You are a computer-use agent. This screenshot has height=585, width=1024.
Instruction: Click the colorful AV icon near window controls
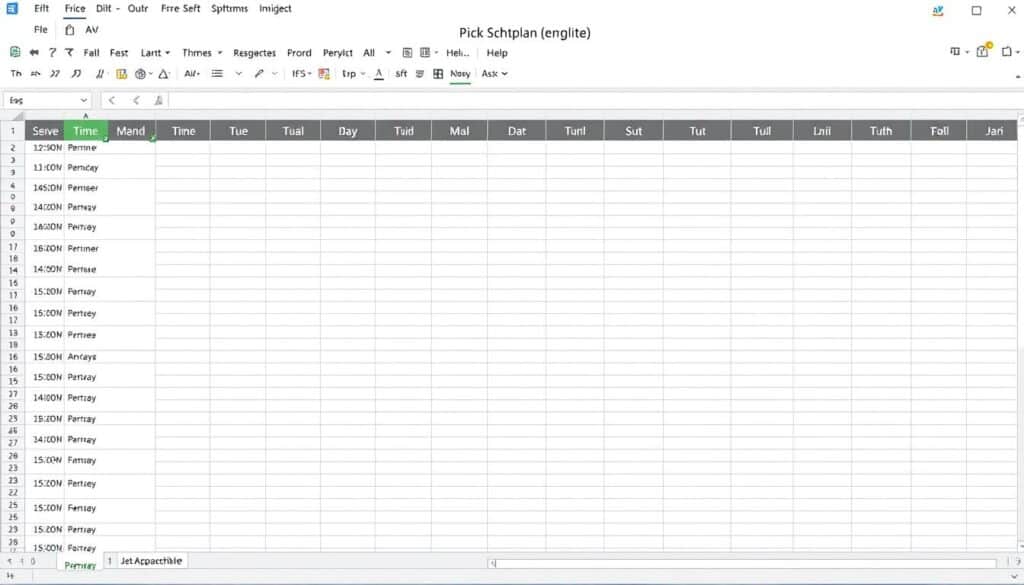[938, 10]
